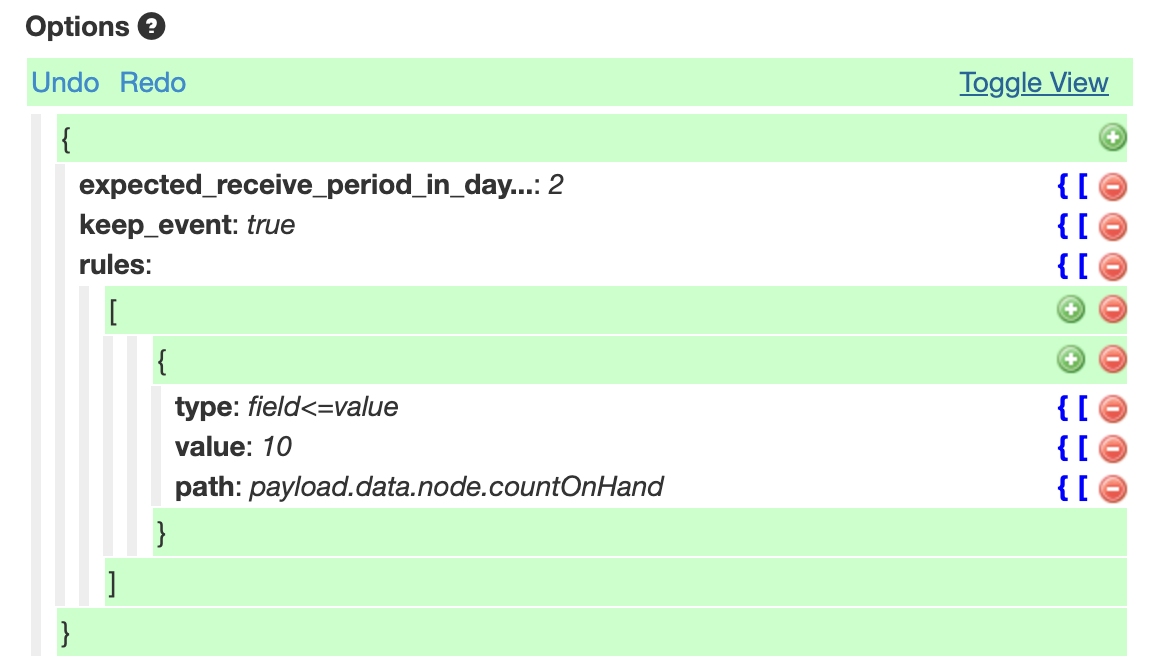Add a key using root object's plus icon
The image size is (1156, 670).
1113,137
